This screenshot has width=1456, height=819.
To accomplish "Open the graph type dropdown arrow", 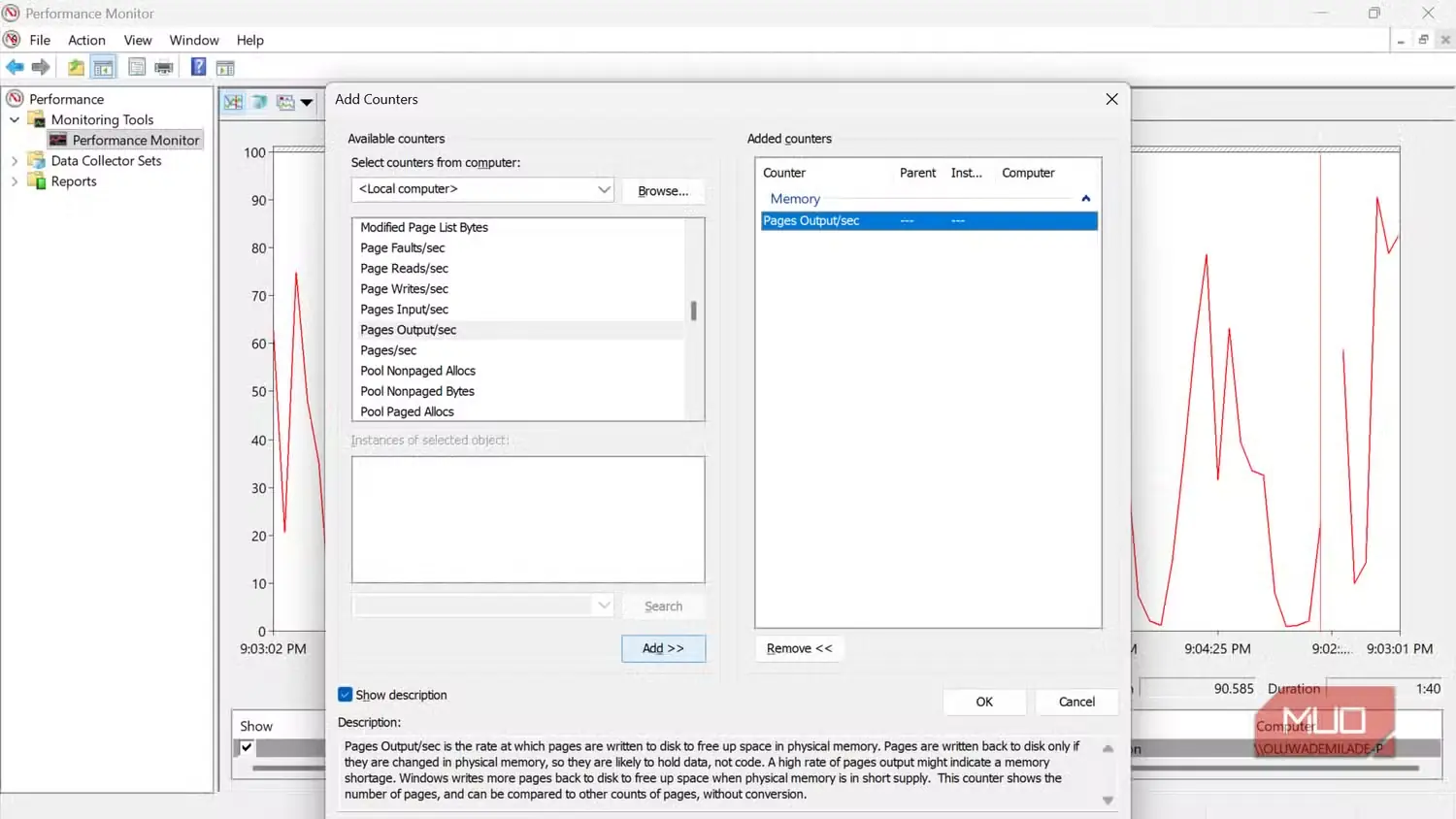I will tap(307, 102).
